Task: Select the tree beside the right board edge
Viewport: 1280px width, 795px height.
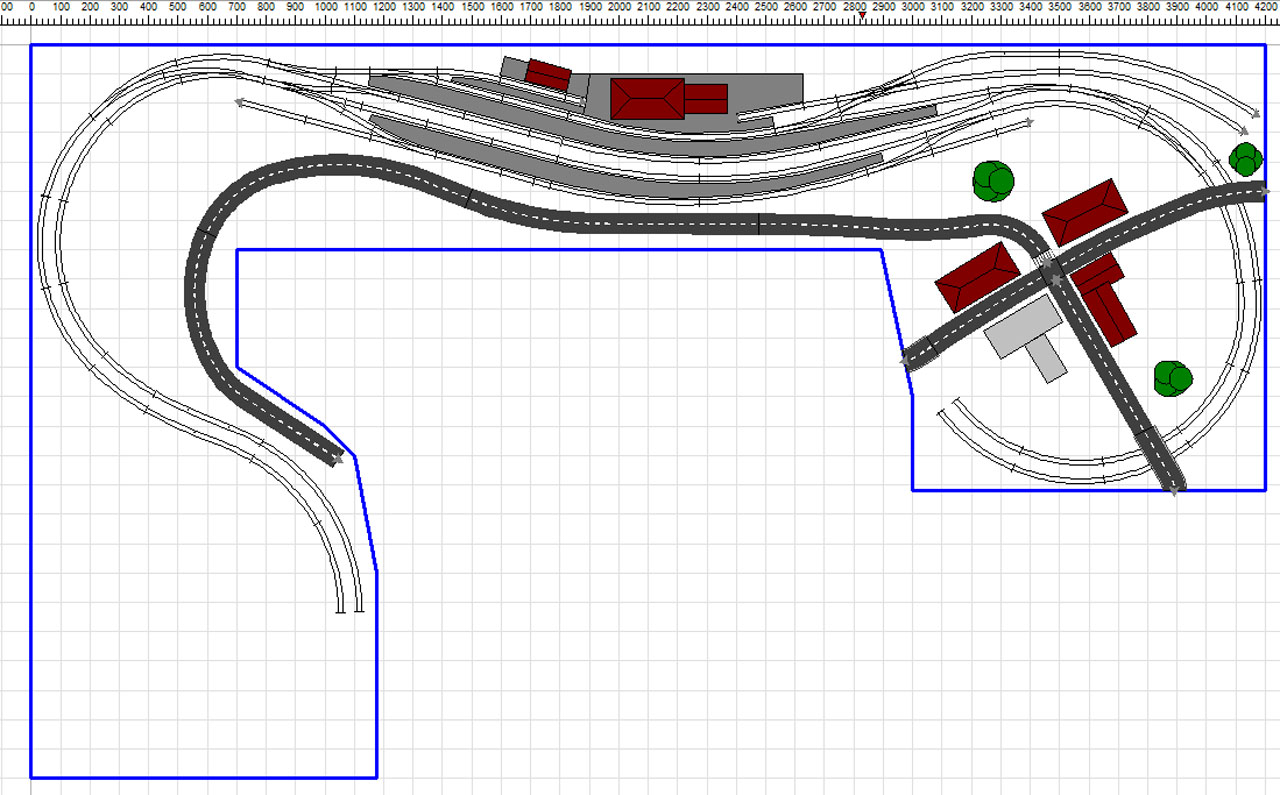Action: click(1245, 158)
